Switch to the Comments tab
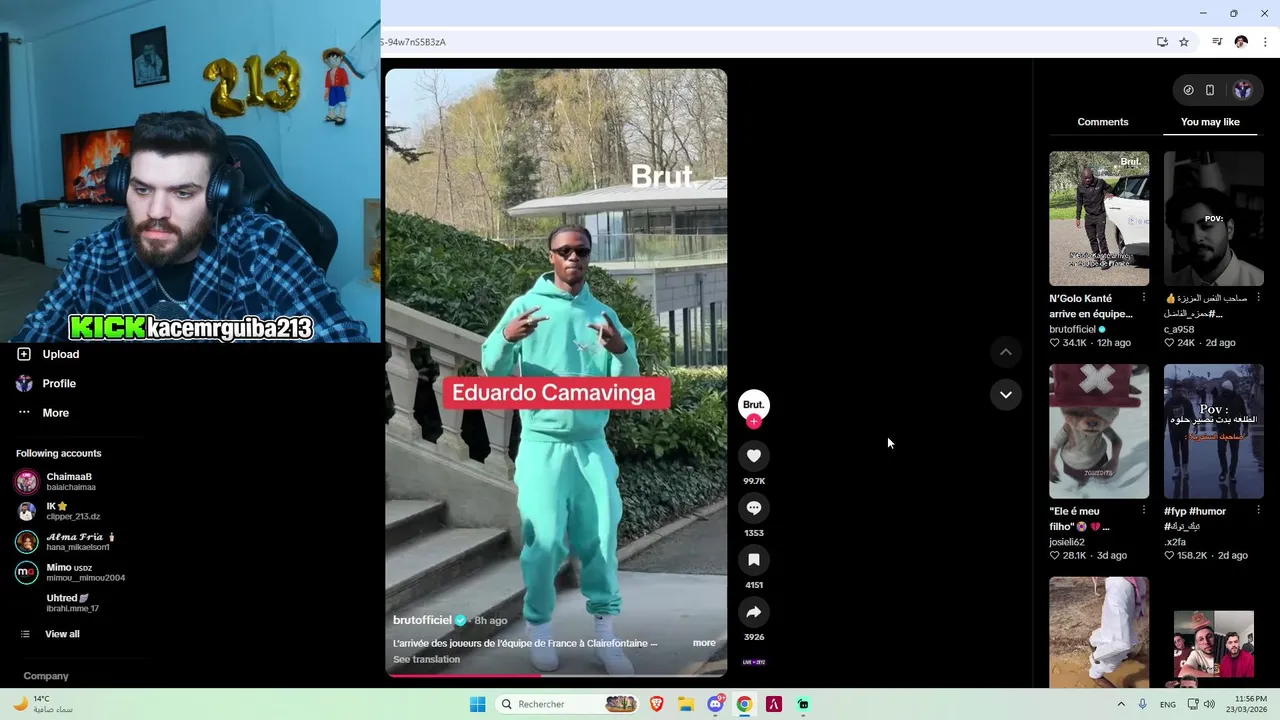The image size is (1280, 720). (x=1103, y=122)
